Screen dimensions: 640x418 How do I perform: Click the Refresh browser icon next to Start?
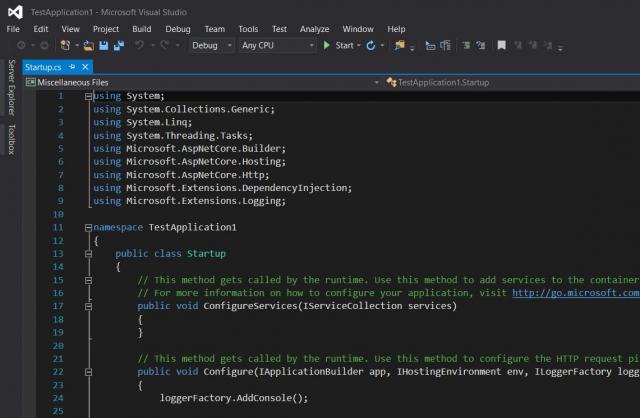[x=370, y=45]
